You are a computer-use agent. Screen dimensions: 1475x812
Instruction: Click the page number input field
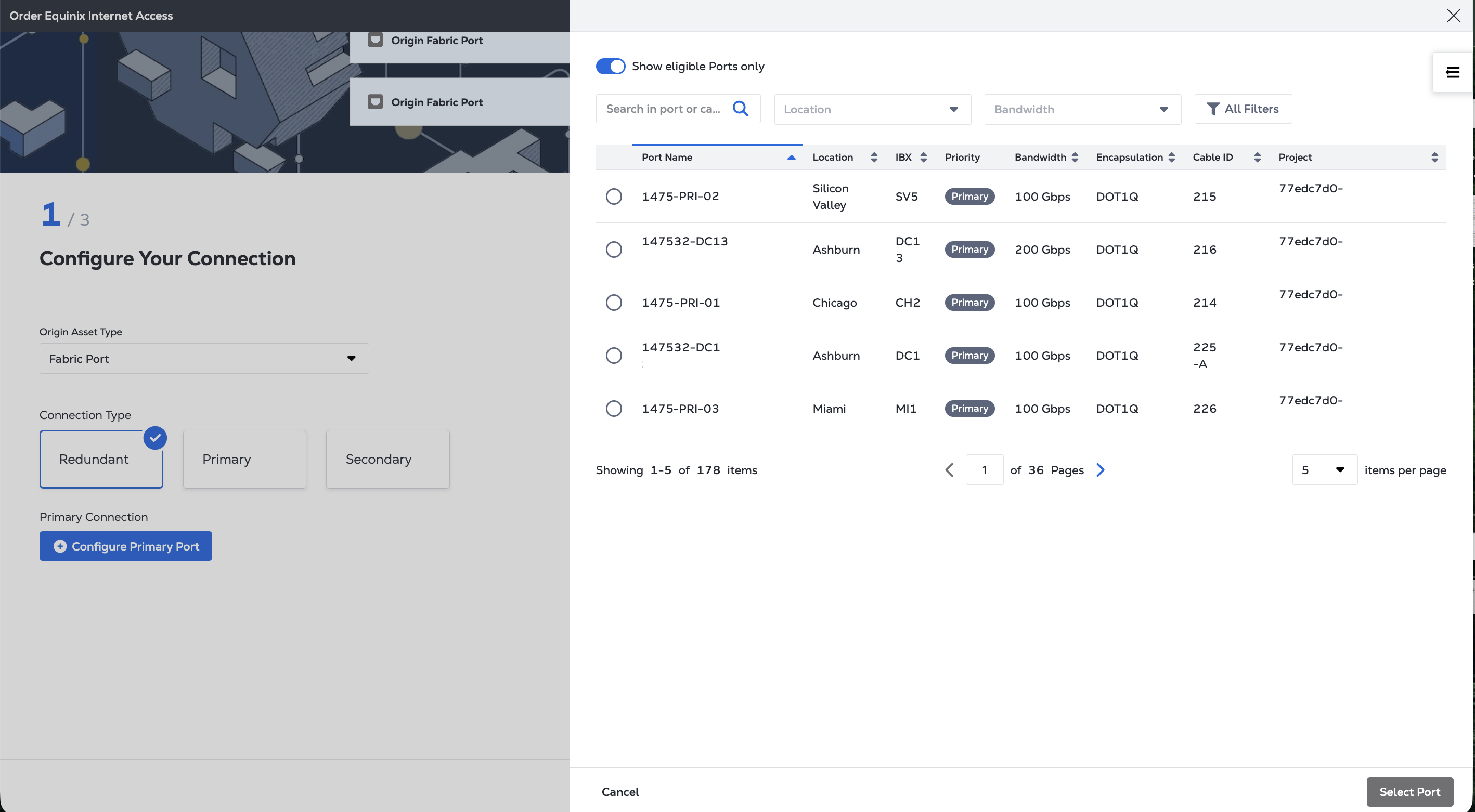(x=984, y=470)
